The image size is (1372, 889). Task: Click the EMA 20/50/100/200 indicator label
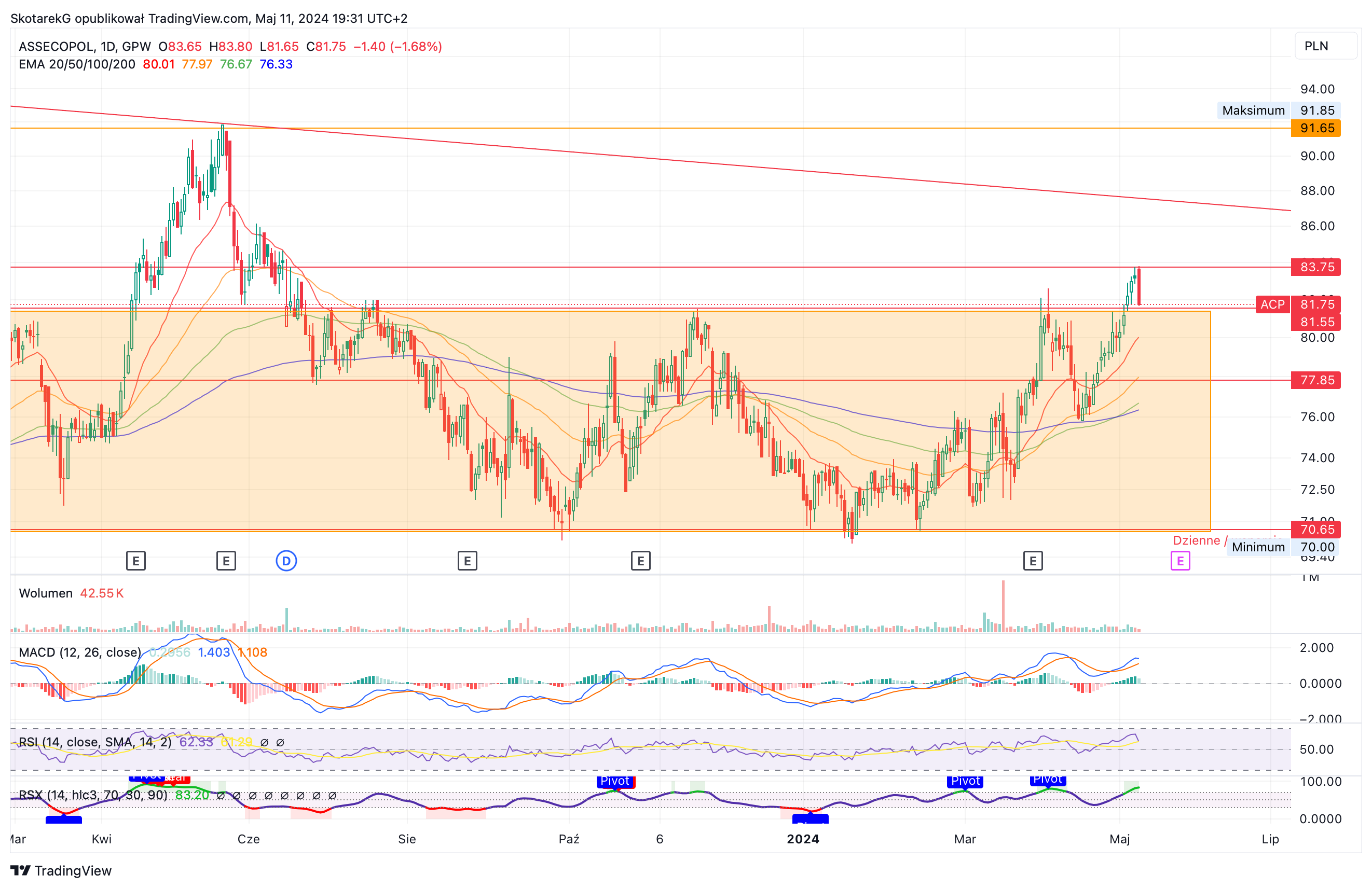pos(77,64)
